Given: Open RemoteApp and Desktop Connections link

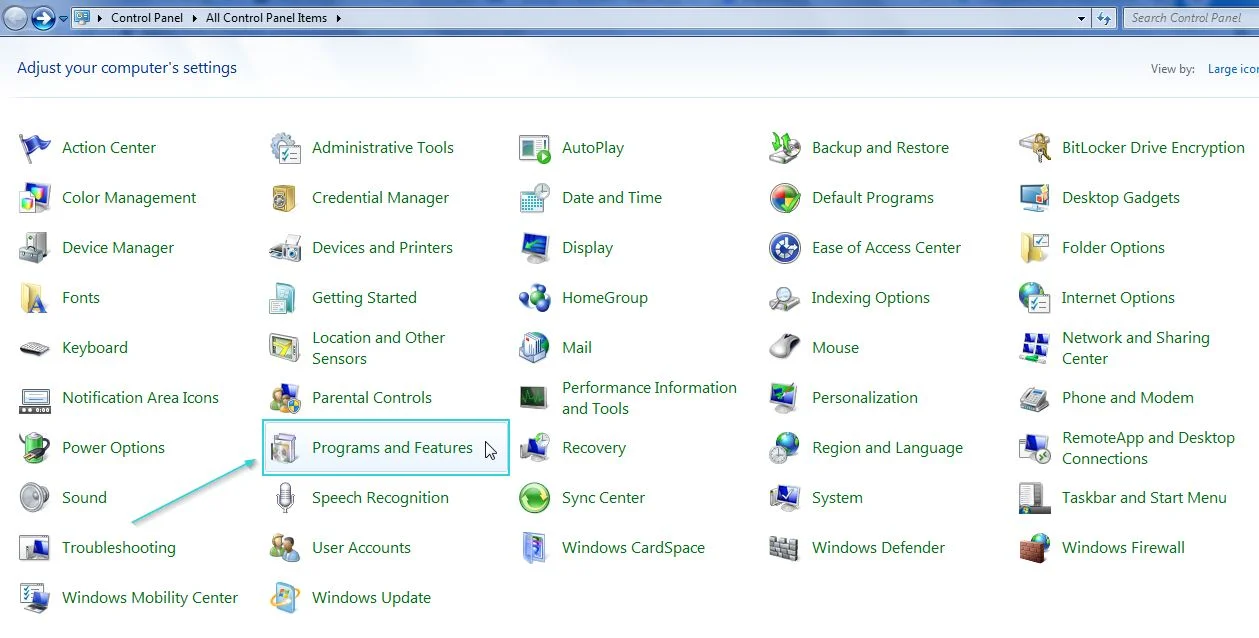Looking at the screenshot, I should coord(1148,448).
